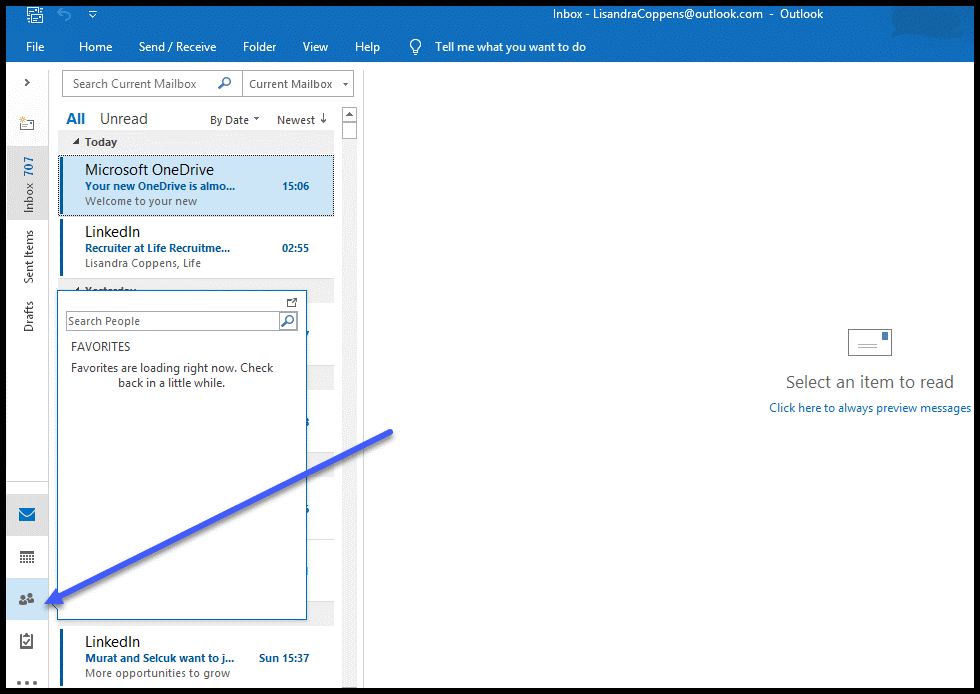Open the Calendar view icon
980x694 pixels.
[27, 557]
